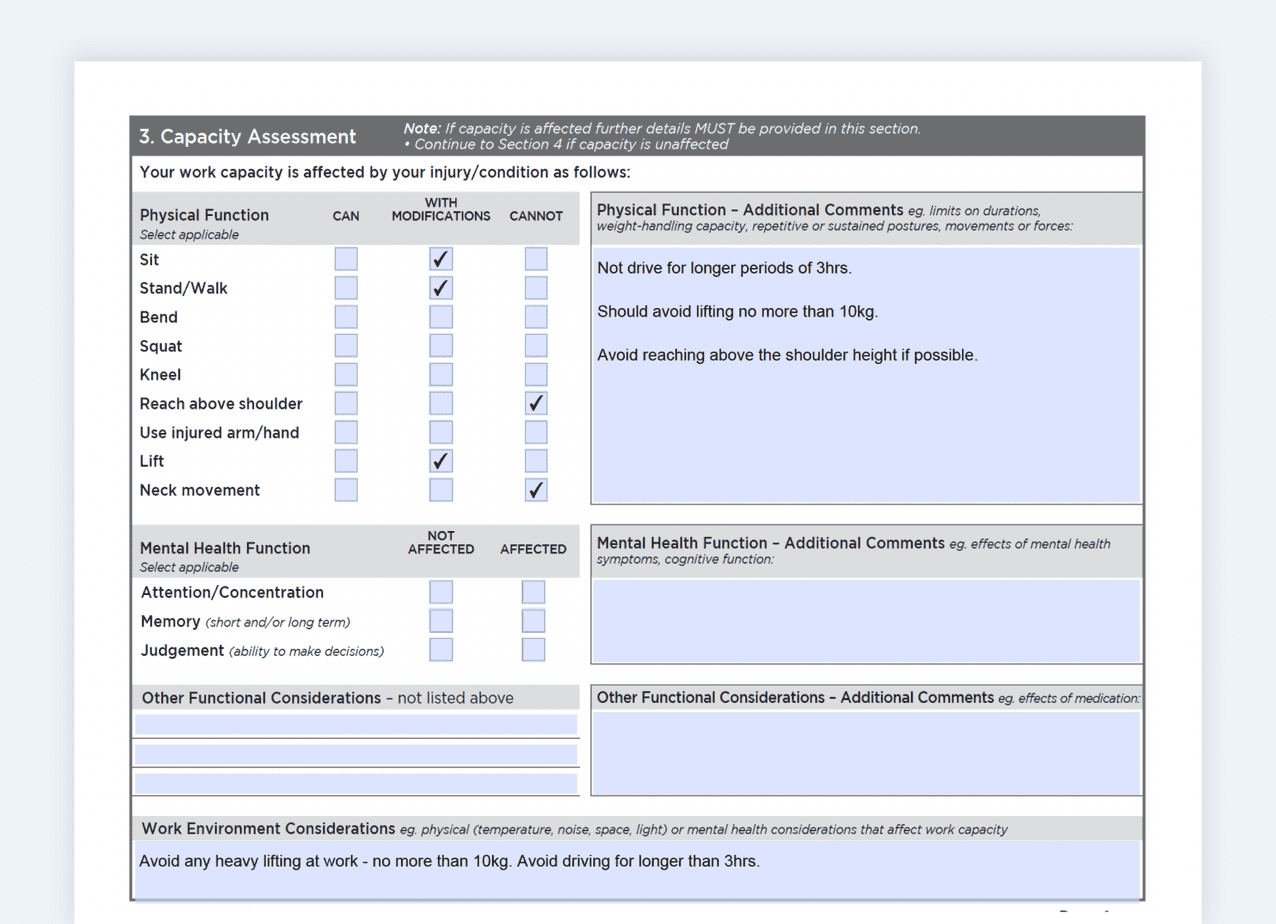The image size is (1276, 924).
Task: Enable With Modifications for Squat
Action: point(440,345)
